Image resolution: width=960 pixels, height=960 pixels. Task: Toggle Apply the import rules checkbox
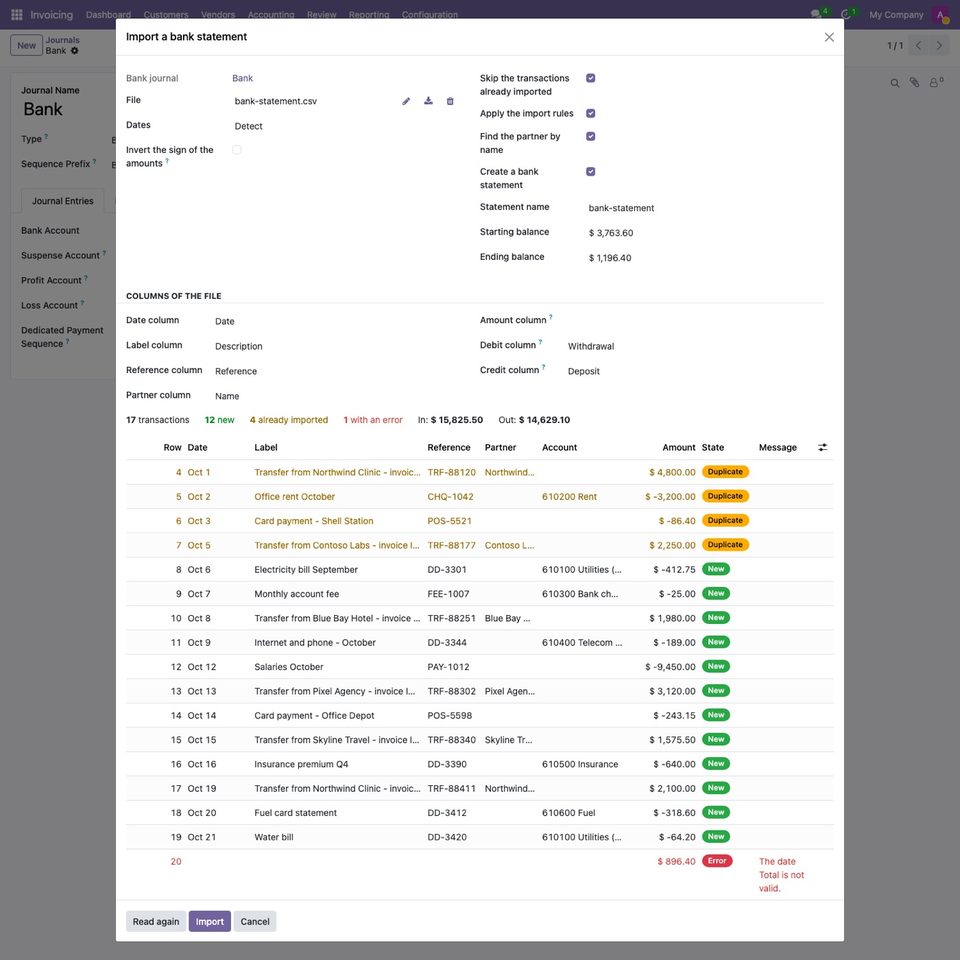590,113
